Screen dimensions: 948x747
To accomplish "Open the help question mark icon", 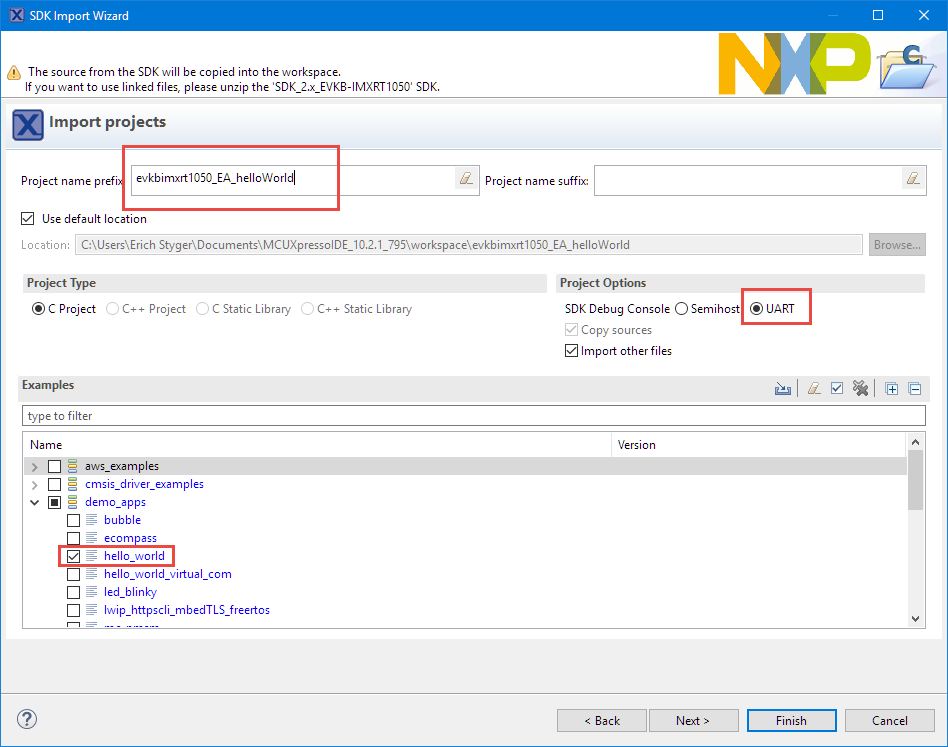I will click(x=27, y=719).
